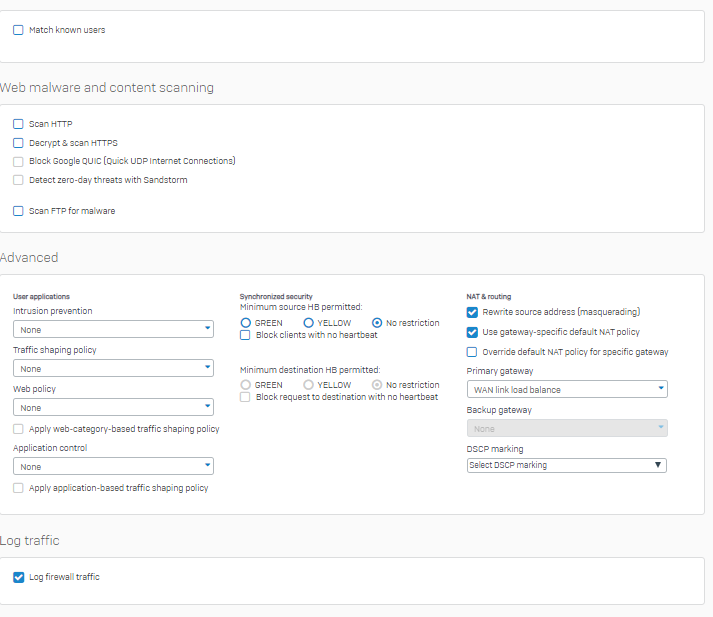The width and height of the screenshot is (713, 617).
Task: Tick the Scan HTTP checkbox
Action: point(18,124)
